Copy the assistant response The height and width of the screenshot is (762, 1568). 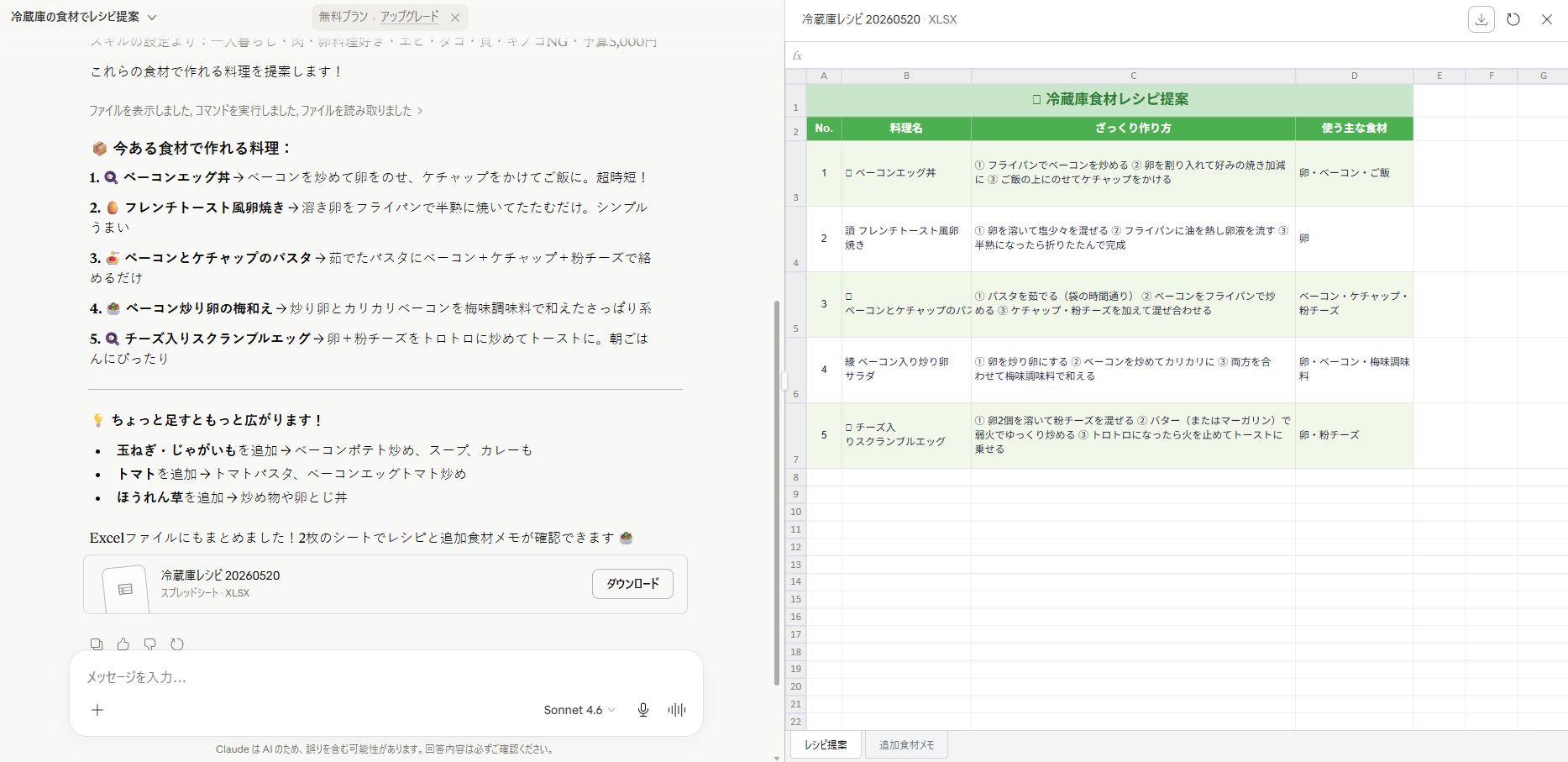pos(97,644)
